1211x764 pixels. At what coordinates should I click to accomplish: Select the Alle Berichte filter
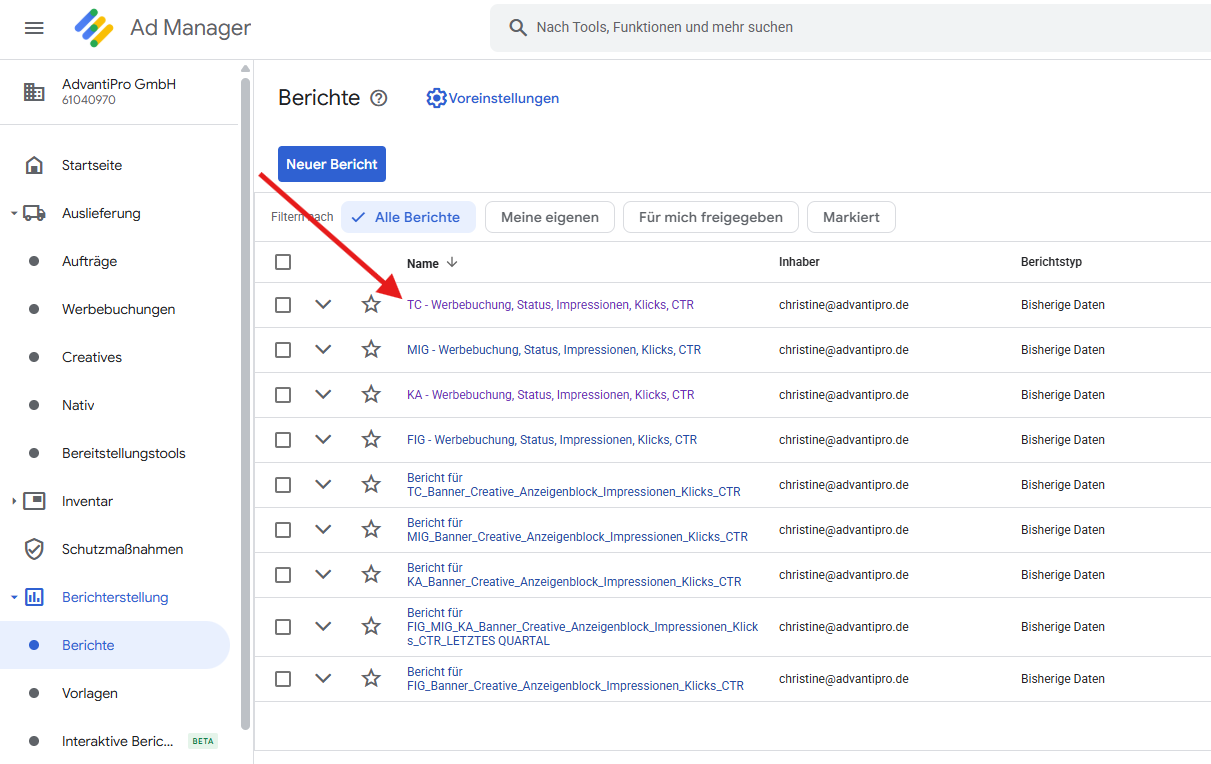[x=408, y=217]
